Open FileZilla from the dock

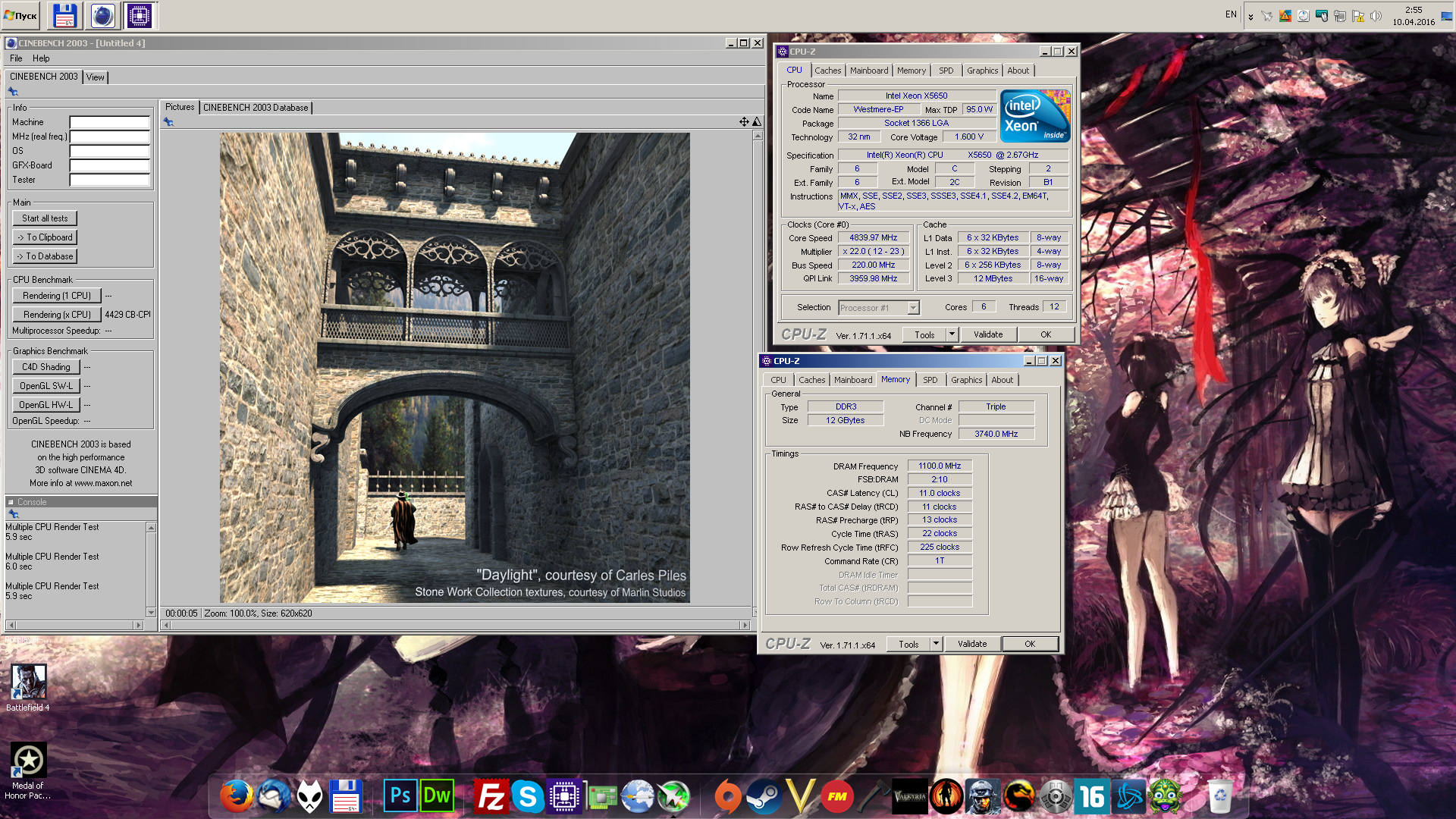(491, 796)
